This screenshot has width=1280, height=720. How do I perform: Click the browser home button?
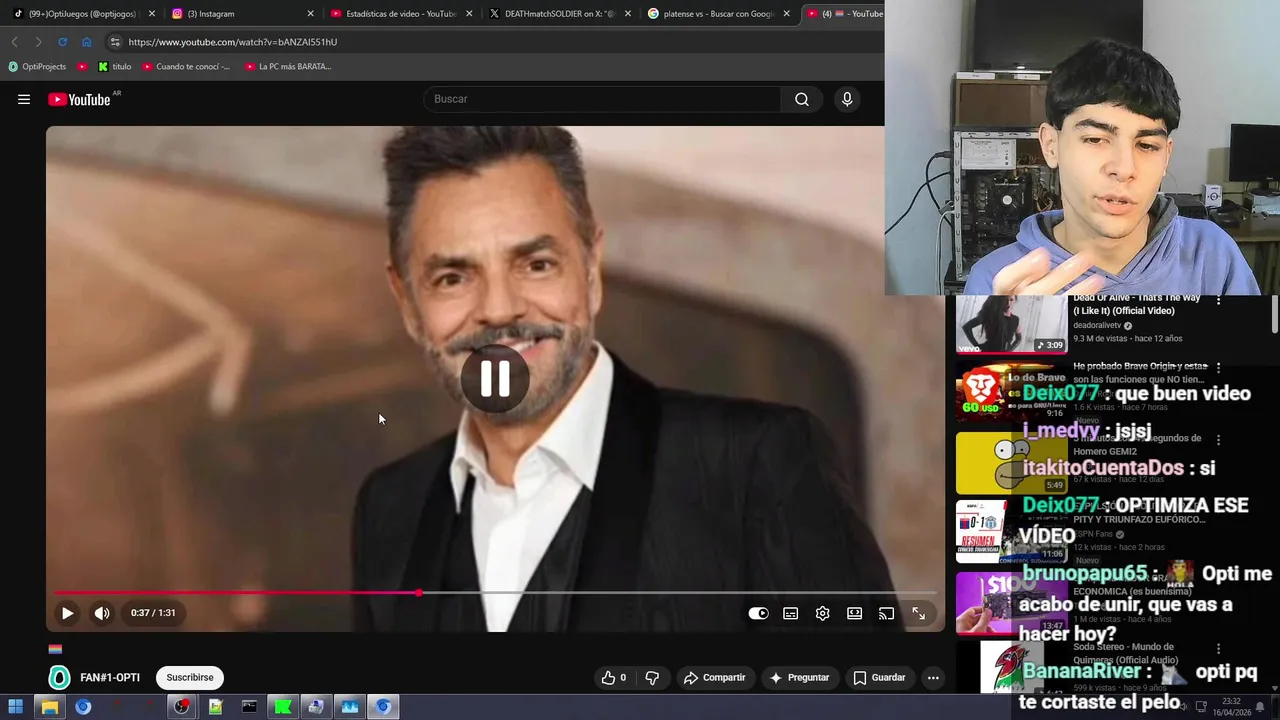[x=86, y=42]
